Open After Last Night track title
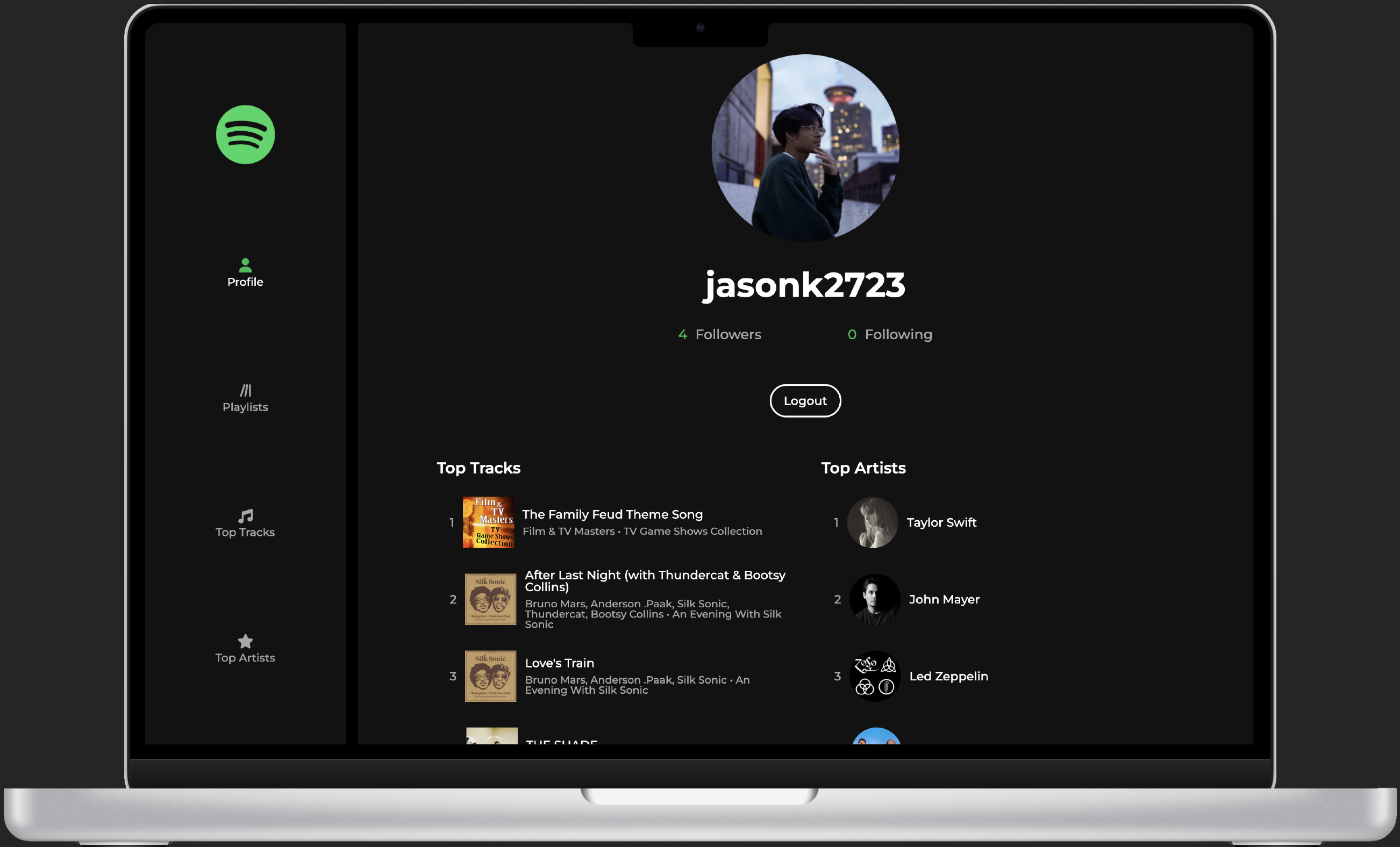This screenshot has height=847, width=1400. coord(655,580)
